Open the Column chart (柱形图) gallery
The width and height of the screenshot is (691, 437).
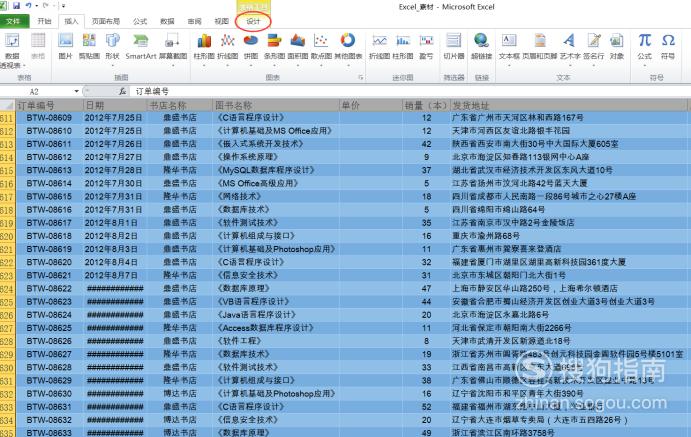pos(204,49)
